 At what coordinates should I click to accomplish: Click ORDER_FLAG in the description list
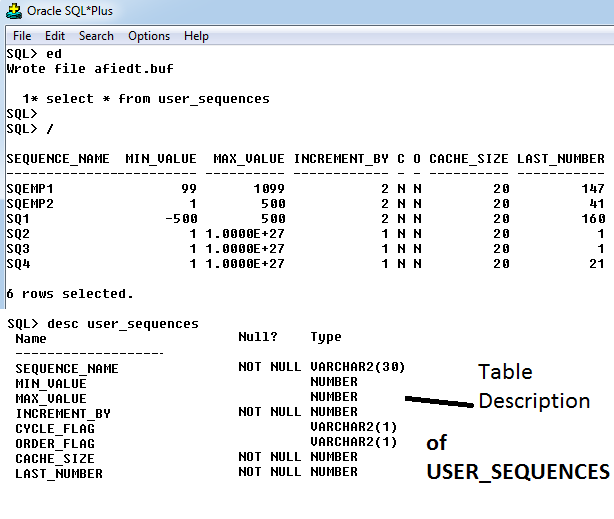(55, 443)
